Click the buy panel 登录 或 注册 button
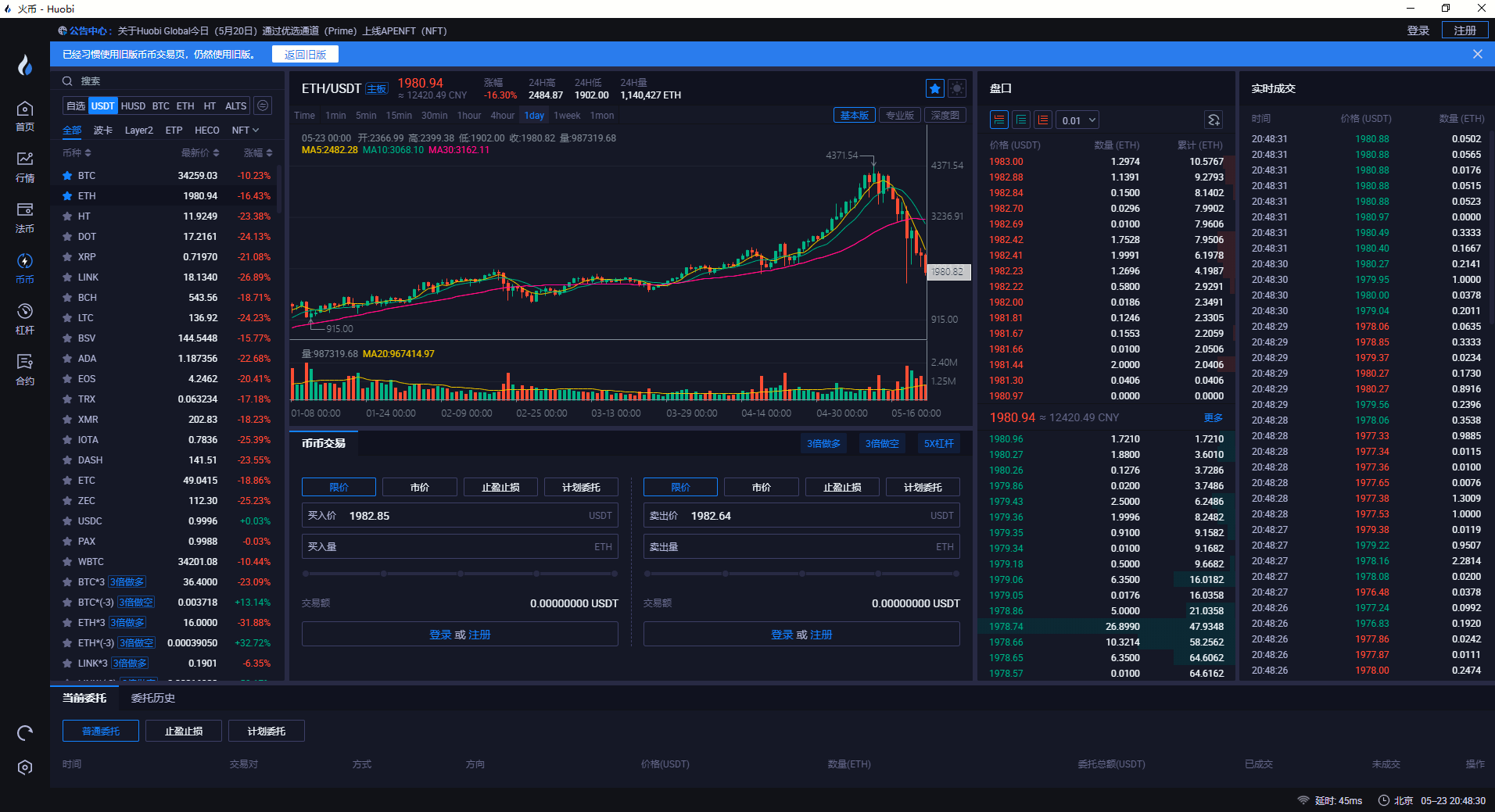The height and width of the screenshot is (812, 1495). pyautogui.click(x=460, y=635)
